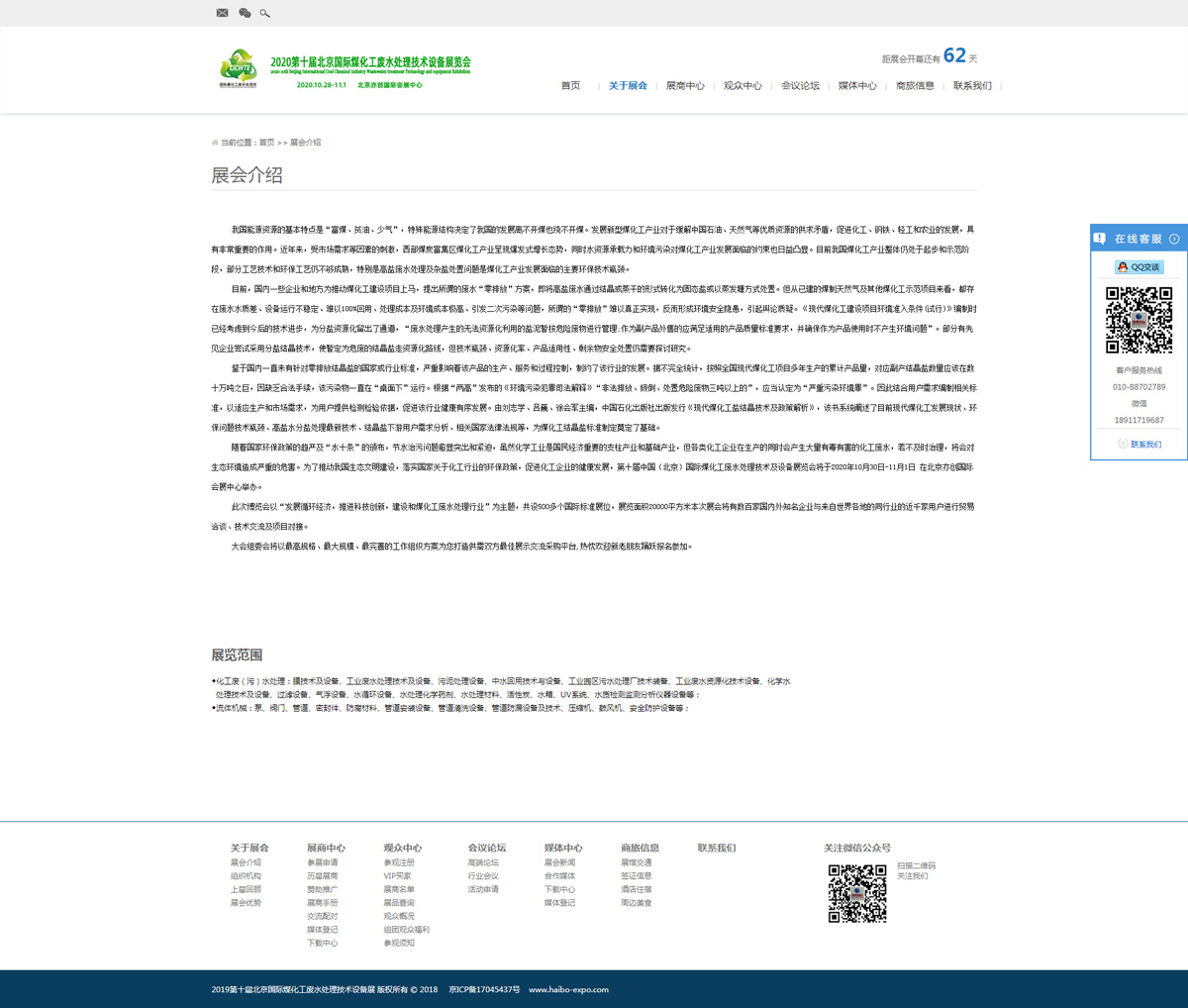Open search via magnifier icon

point(264,13)
